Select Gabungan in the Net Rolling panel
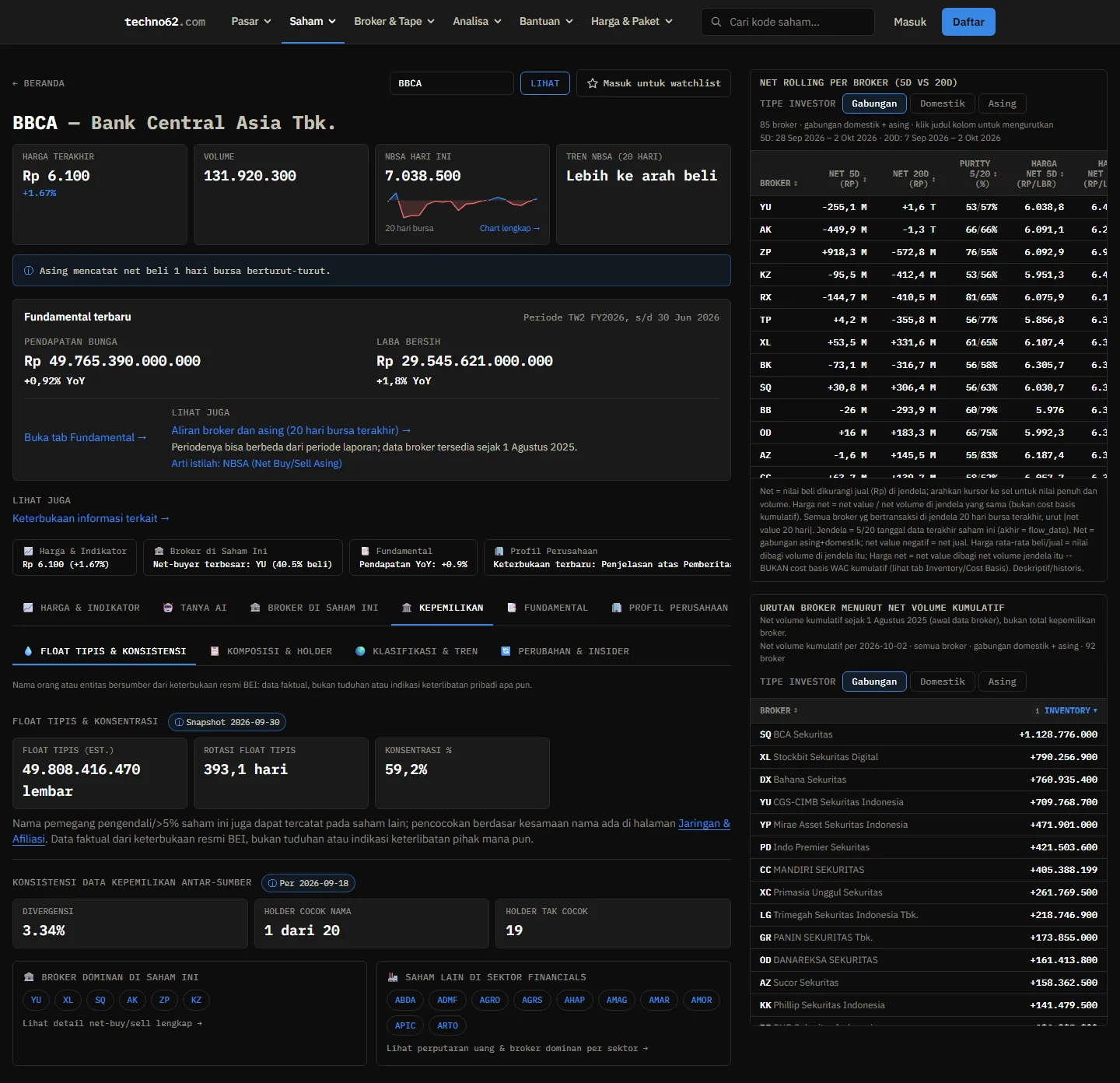The width and height of the screenshot is (1120, 1083). [x=874, y=103]
